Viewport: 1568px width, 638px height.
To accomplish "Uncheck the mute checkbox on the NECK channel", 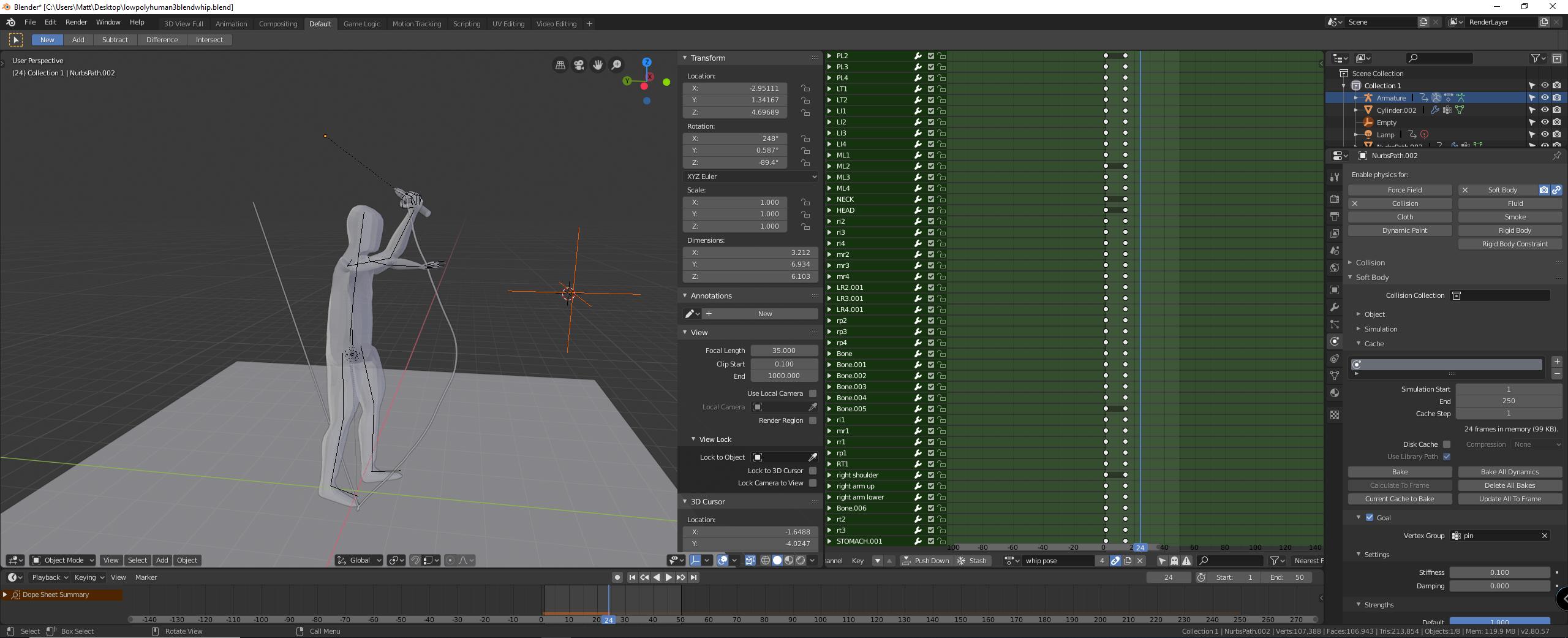I will pyautogui.click(x=931, y=199).
